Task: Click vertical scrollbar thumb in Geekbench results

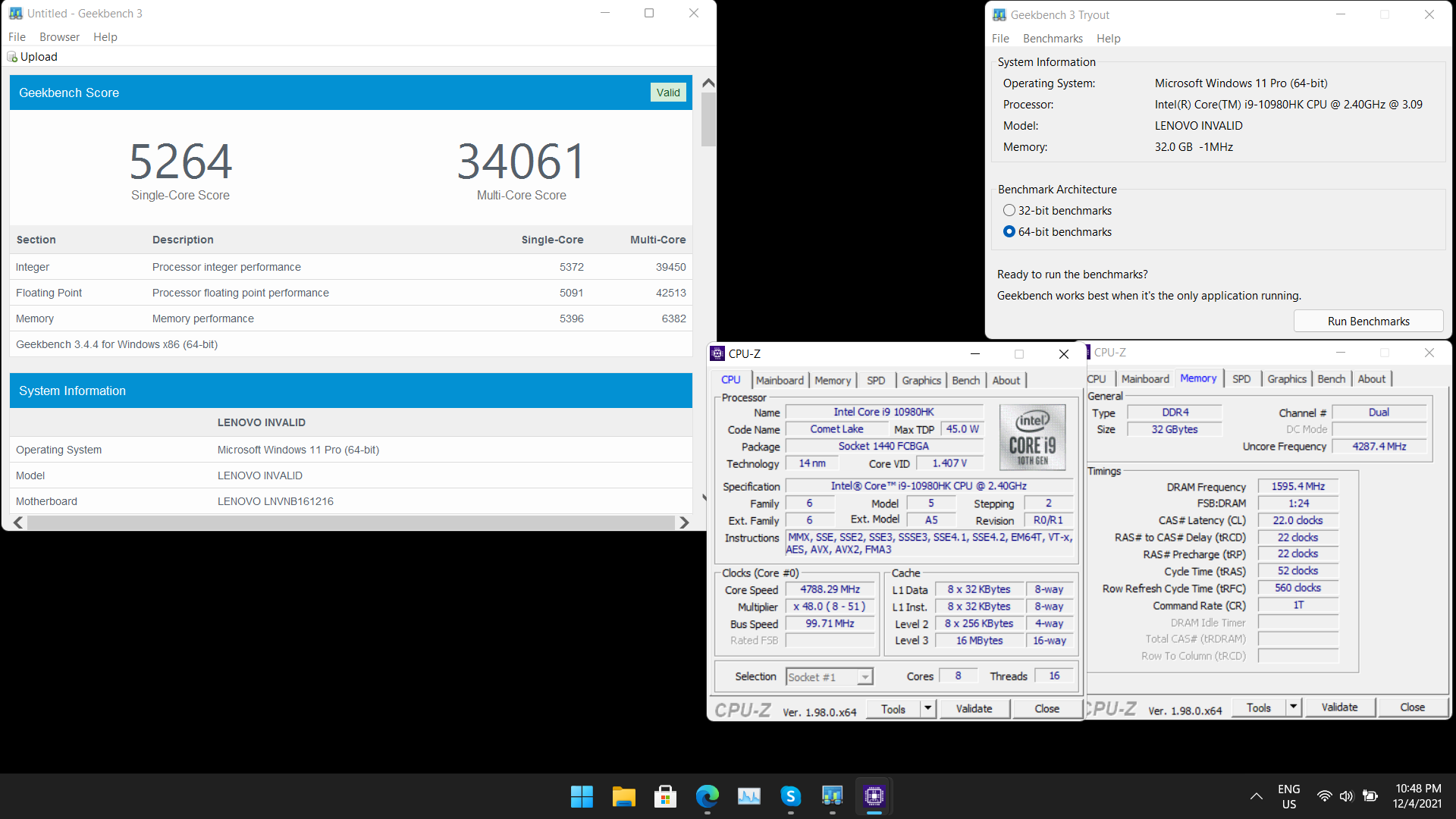Action: [708, 119]
